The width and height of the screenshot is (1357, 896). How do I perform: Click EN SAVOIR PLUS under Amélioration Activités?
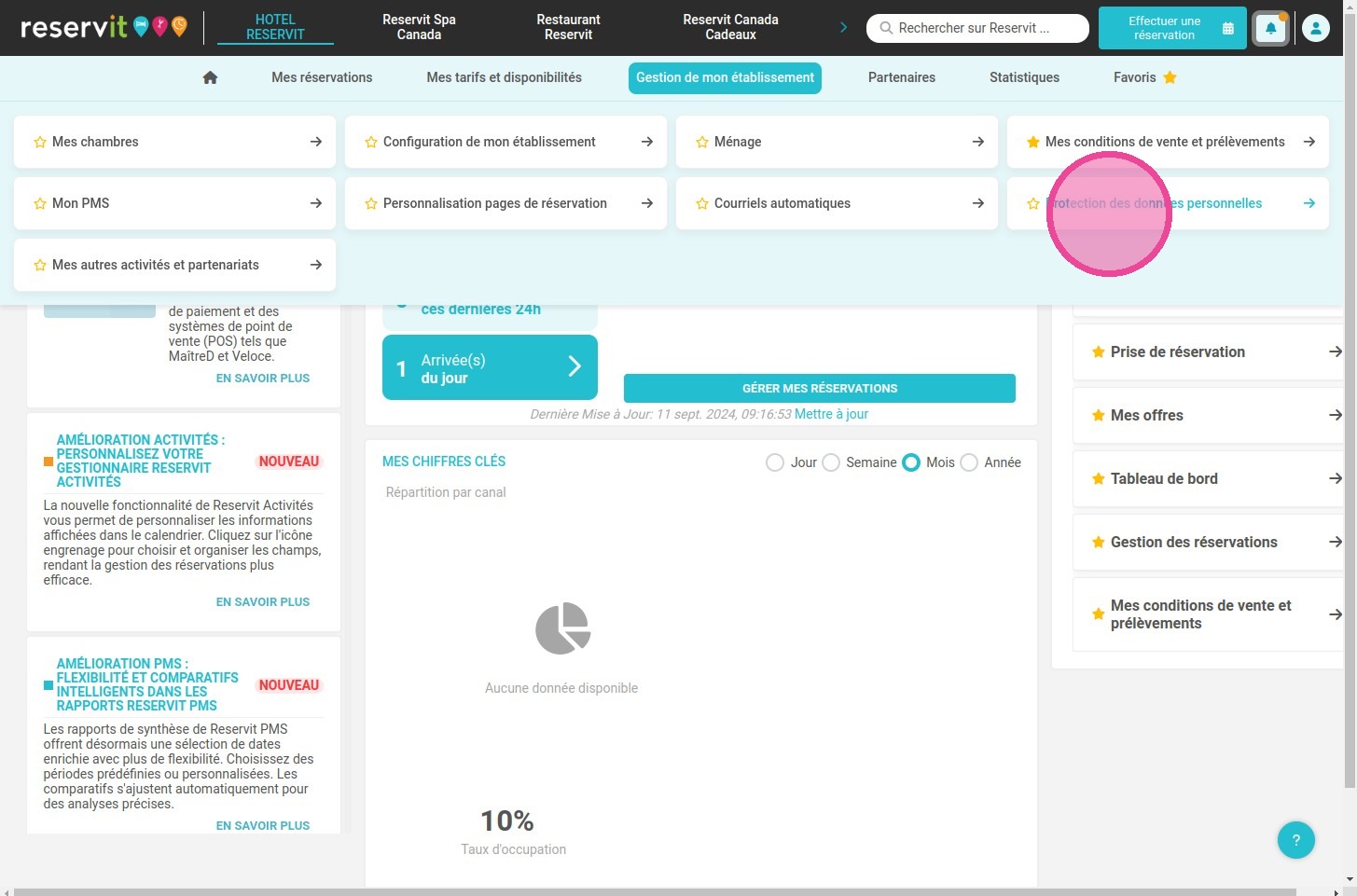click(263, 602)
